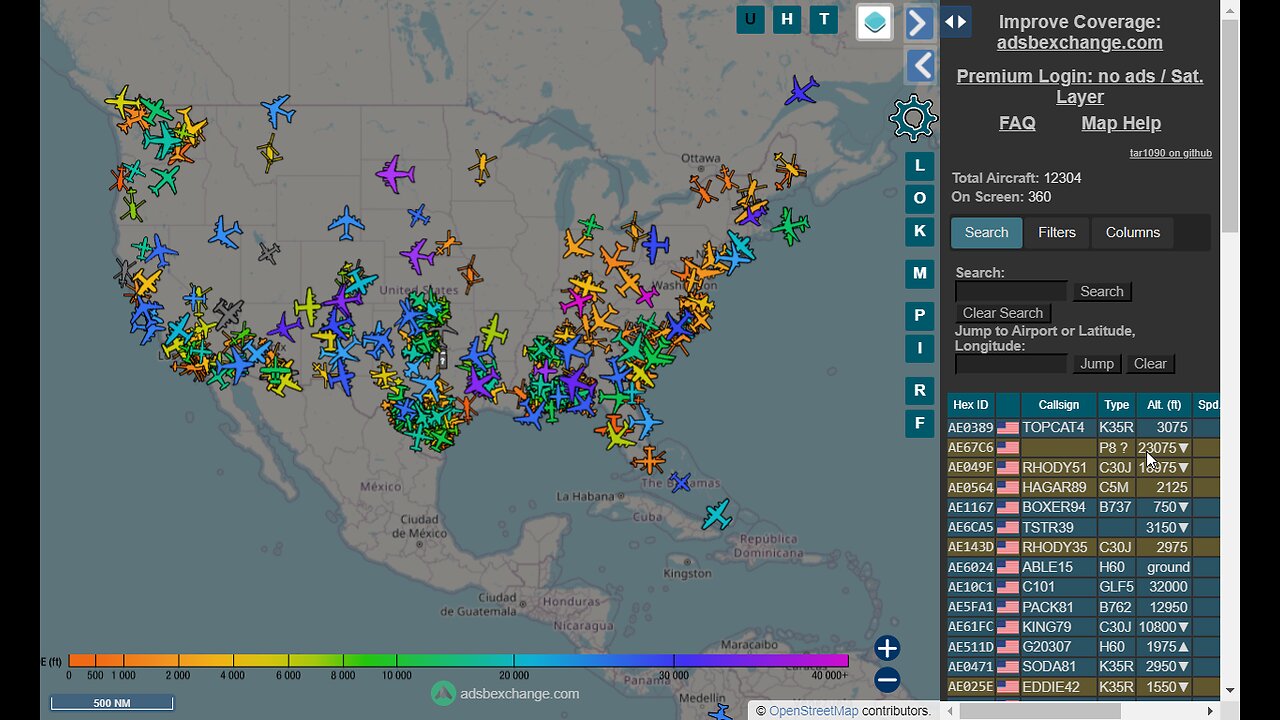Click the Jump button
This screenshot has width=1280, height=720.
[1097, 364]
